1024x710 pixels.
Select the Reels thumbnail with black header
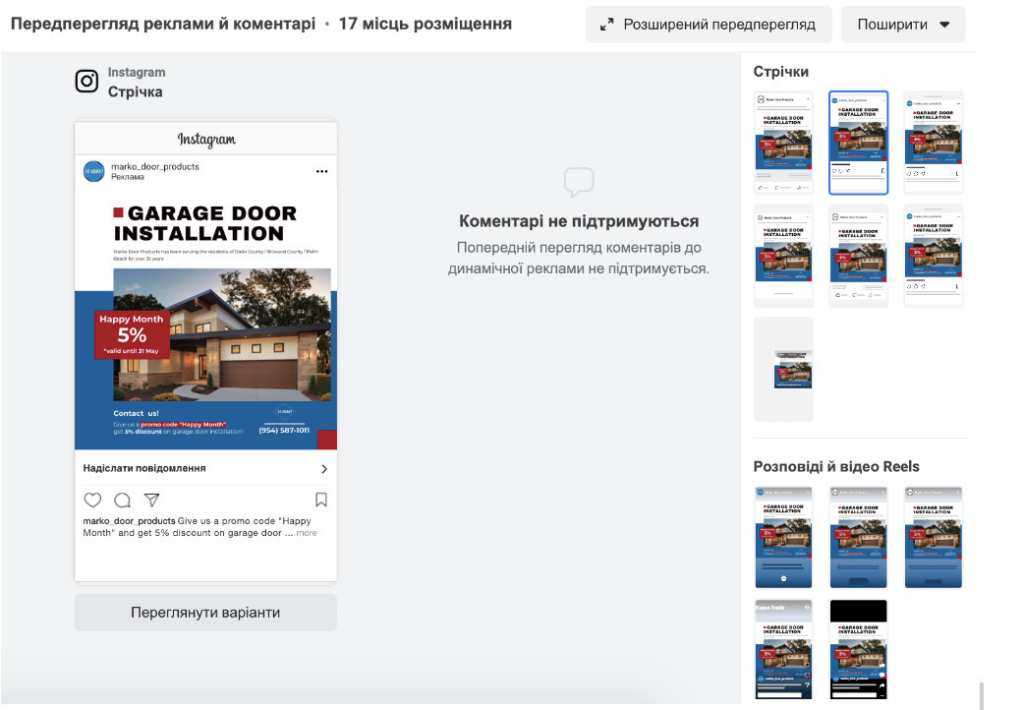[x=858, y=648]
